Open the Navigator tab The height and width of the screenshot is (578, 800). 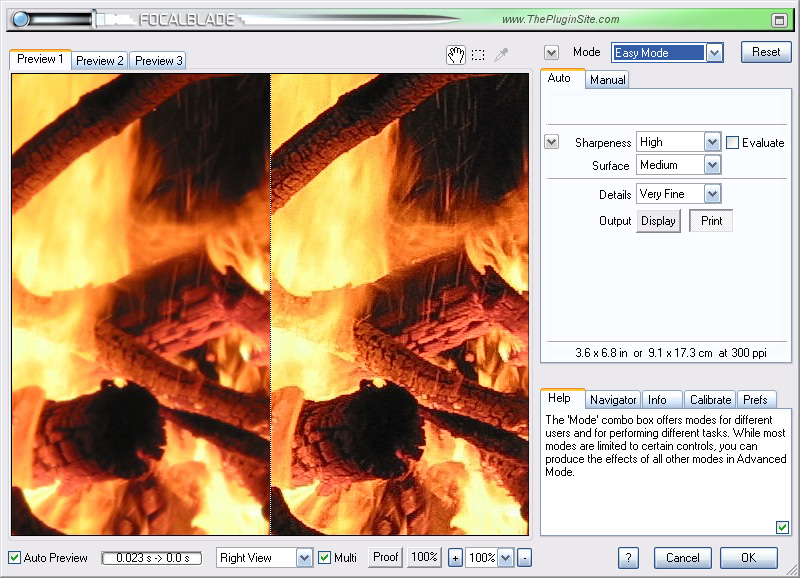click(x=613, y=399)
